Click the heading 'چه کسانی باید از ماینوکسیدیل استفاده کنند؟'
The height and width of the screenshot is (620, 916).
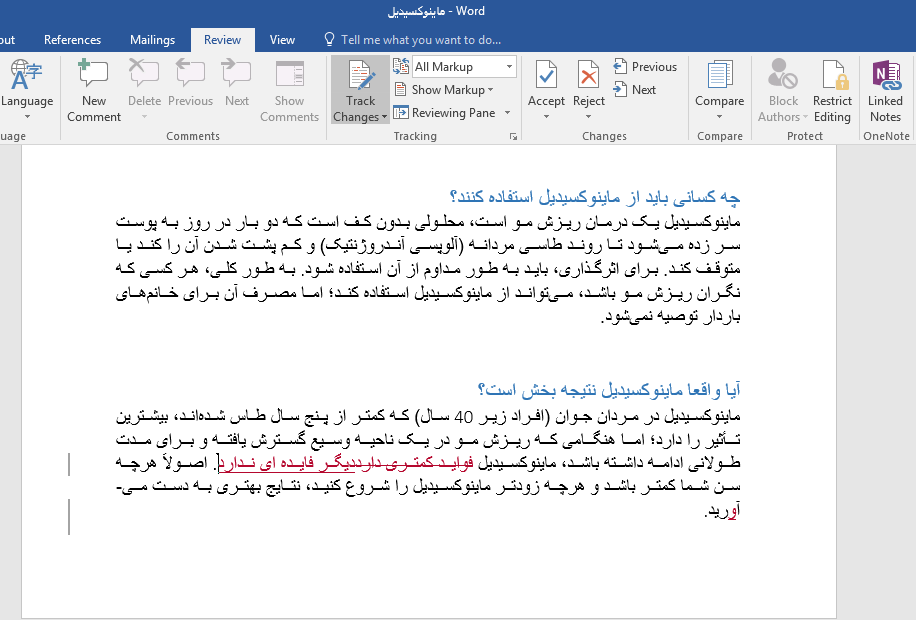(x=595, y=197)
